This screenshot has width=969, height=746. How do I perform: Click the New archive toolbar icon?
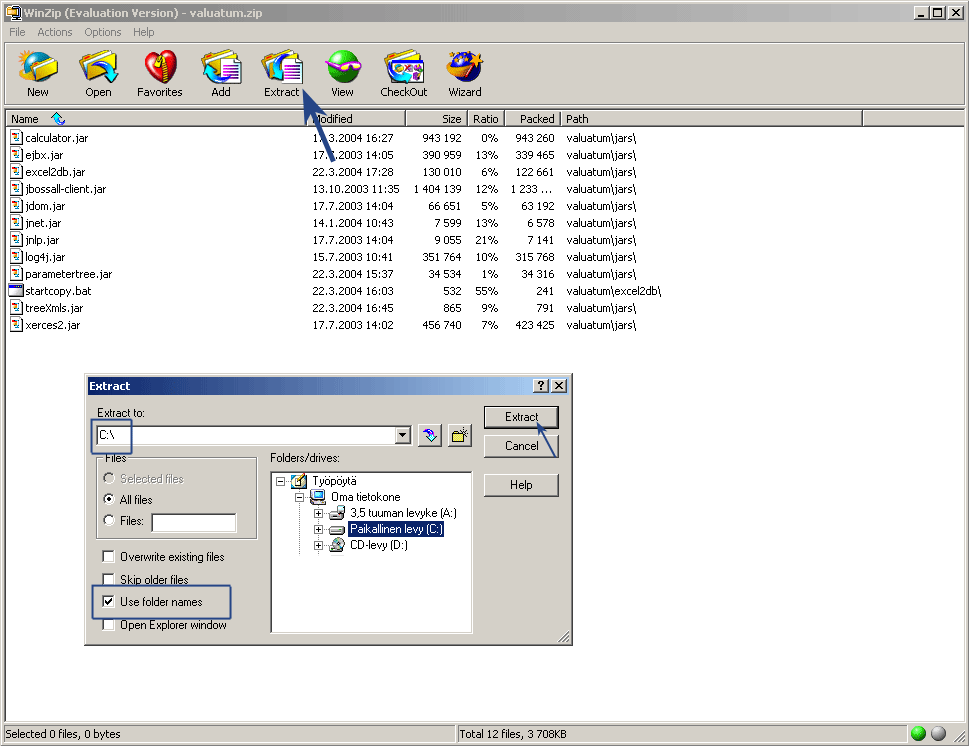point(38,67)
